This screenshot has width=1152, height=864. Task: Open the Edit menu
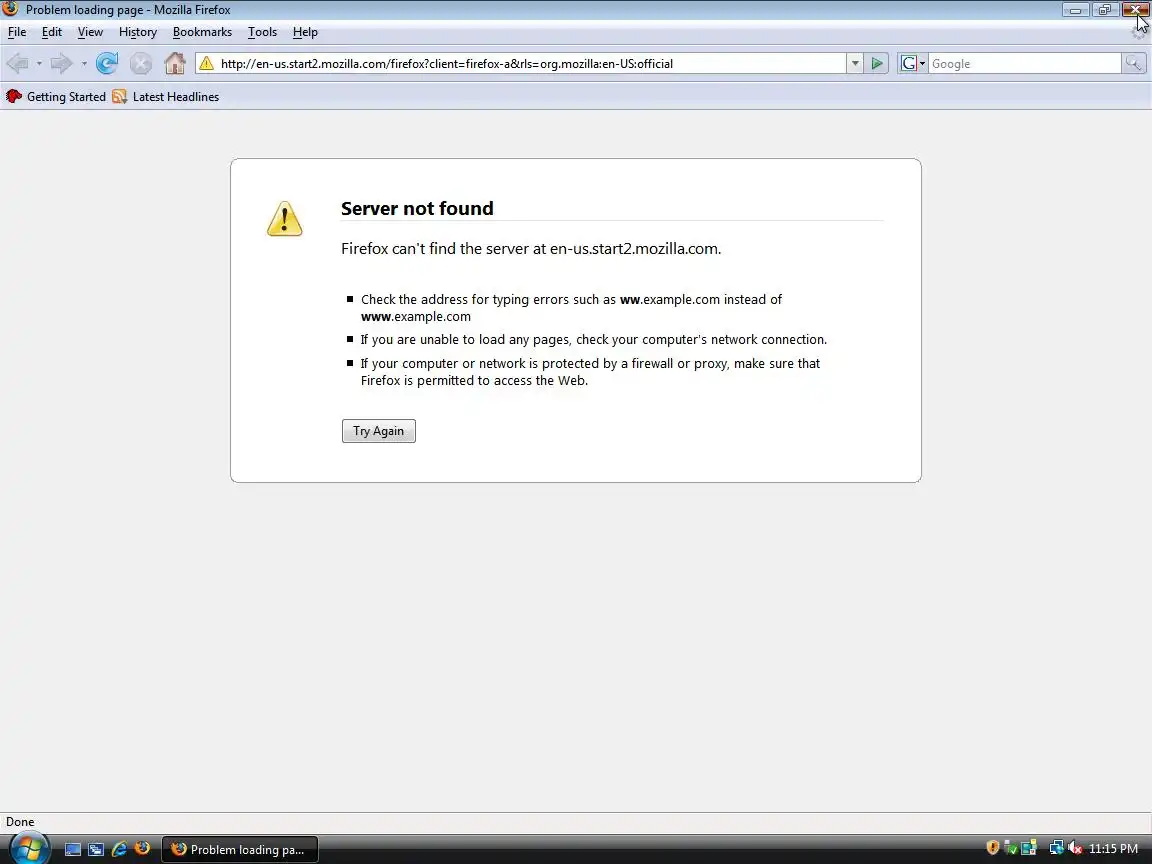(x=51, y=32)
